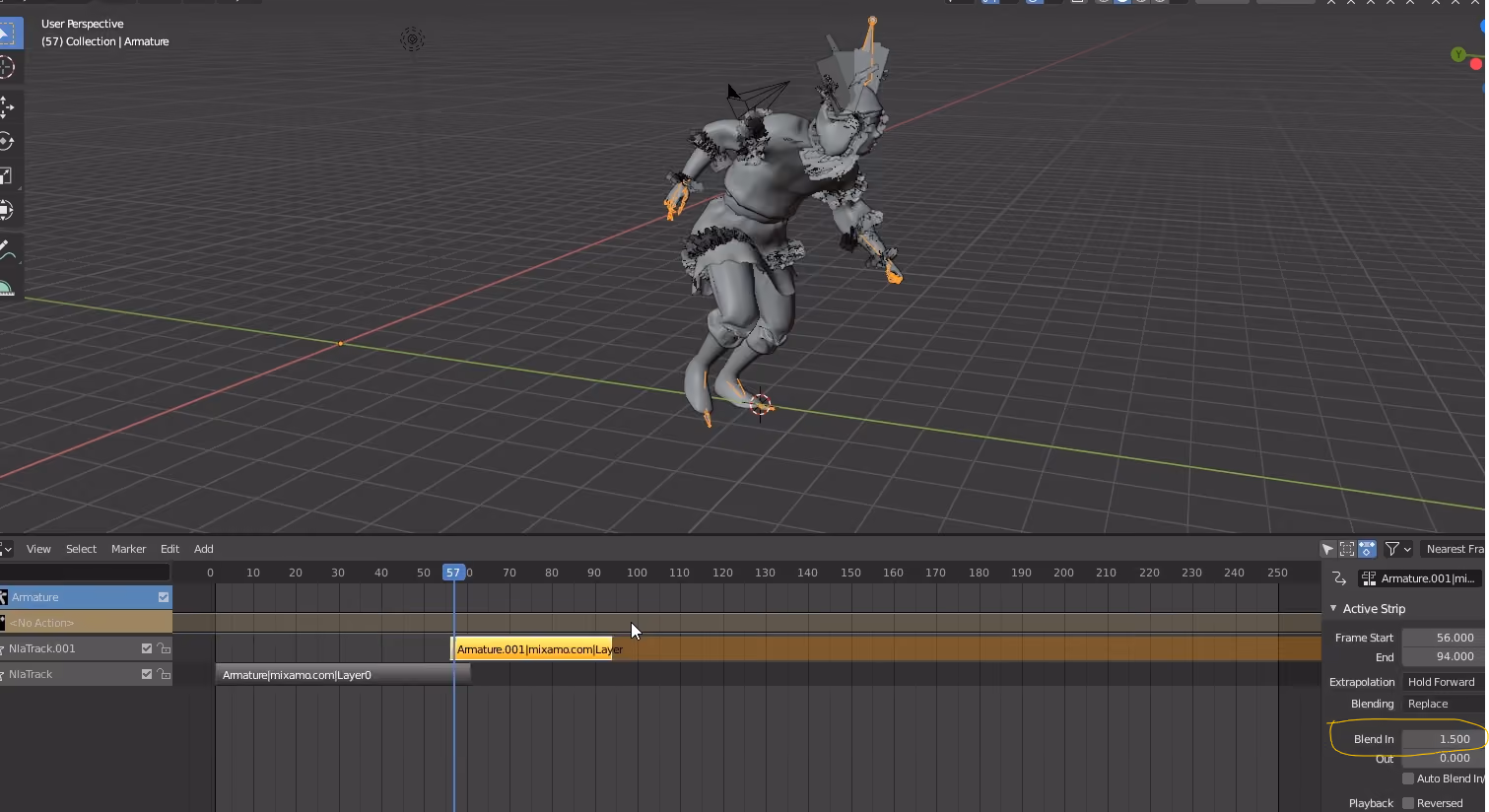The width and height of the screenshot is (1489, 812).
Task: Toggle lock on NlaTrack
Action: [164, 674]
